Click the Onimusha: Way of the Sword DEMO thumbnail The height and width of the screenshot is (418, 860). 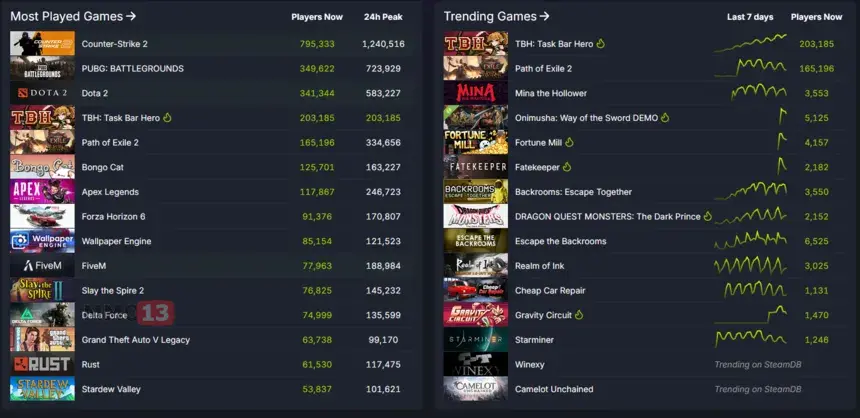click(x=476, y=117)
